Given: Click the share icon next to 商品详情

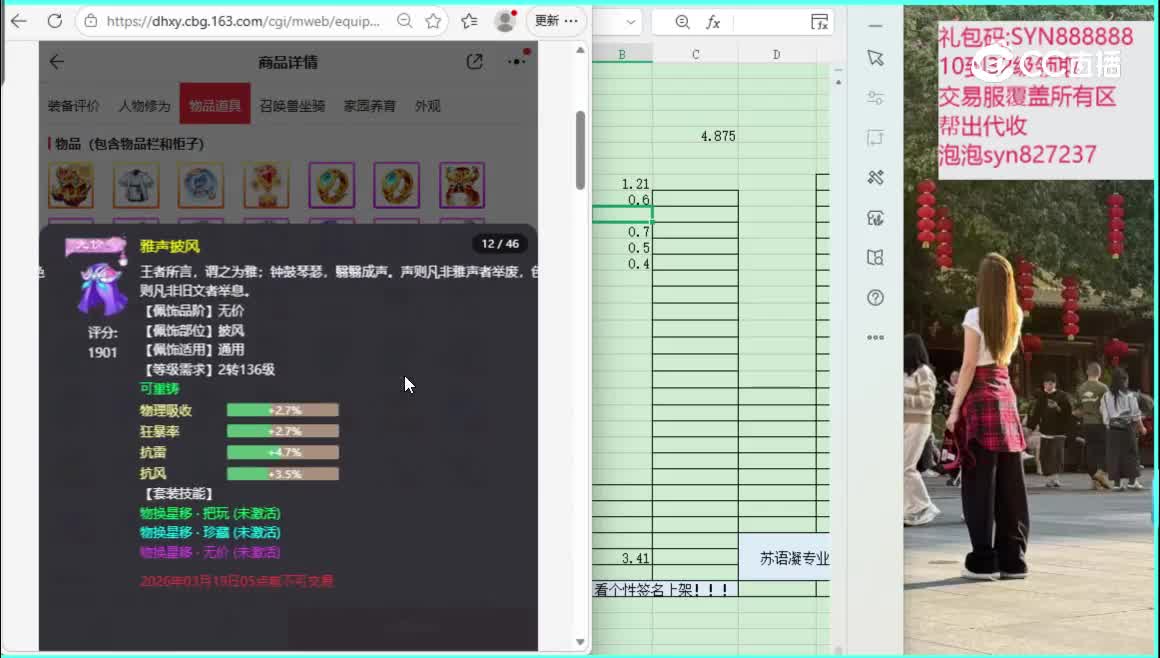Looking at the screenshot, I should click(x=475, y=62).
